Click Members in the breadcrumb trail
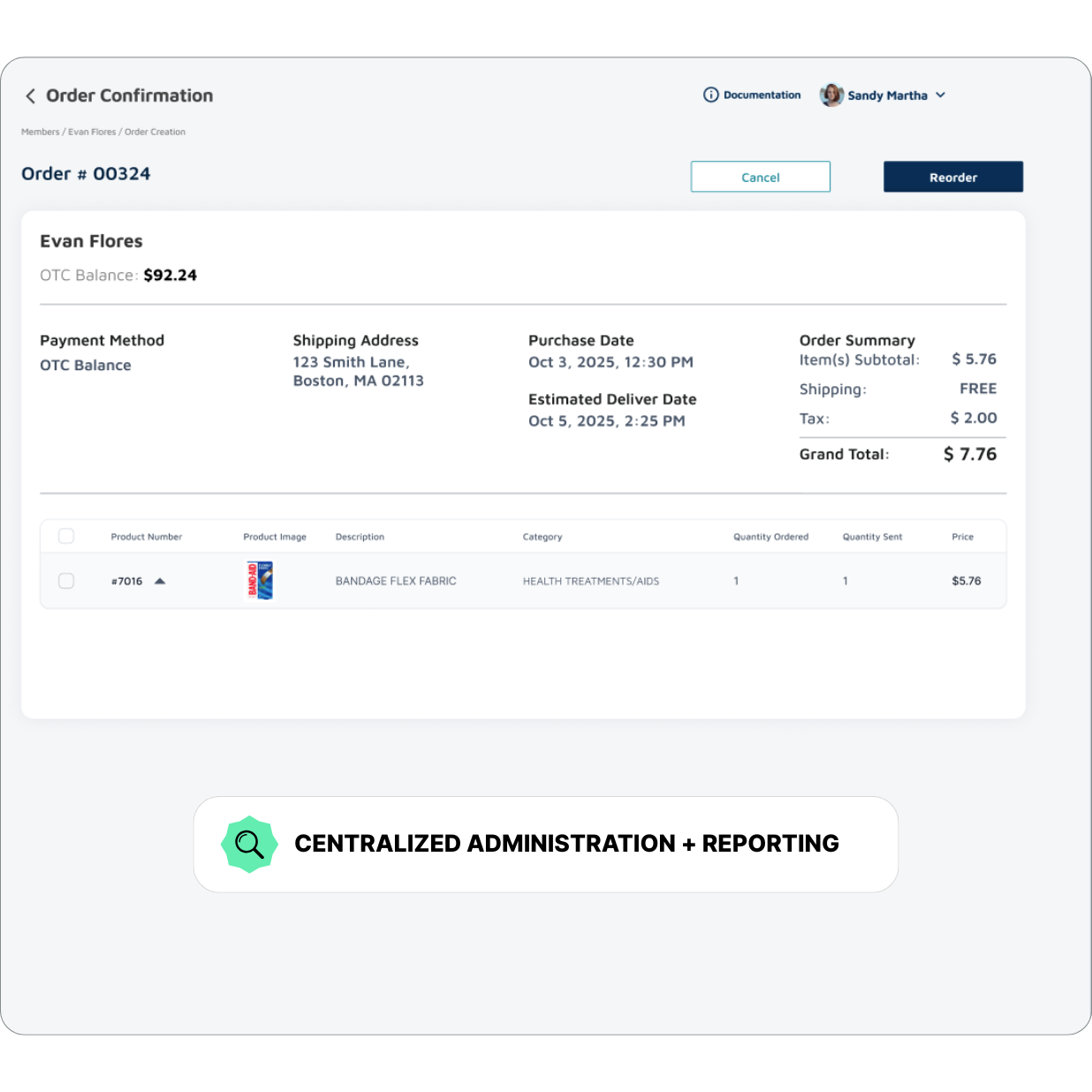This screenshot has width=1092, height=1092. pos(41,131)
